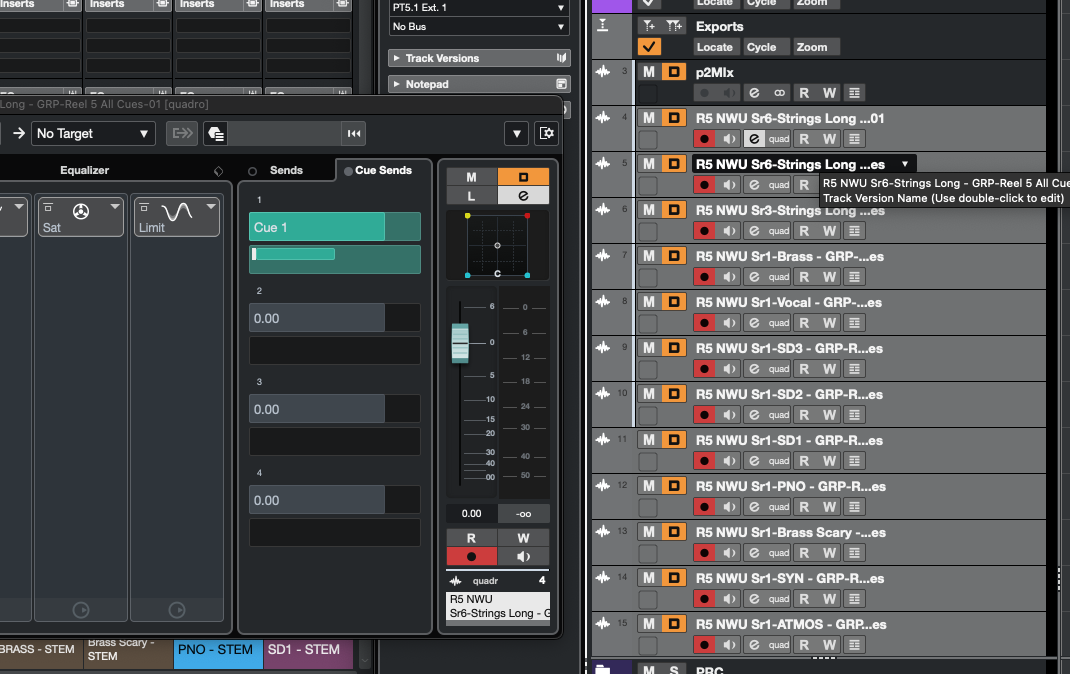This screenshot has width=1070, height=674.
Task: Click the surround panner display
Action: [x=497, y=245]
